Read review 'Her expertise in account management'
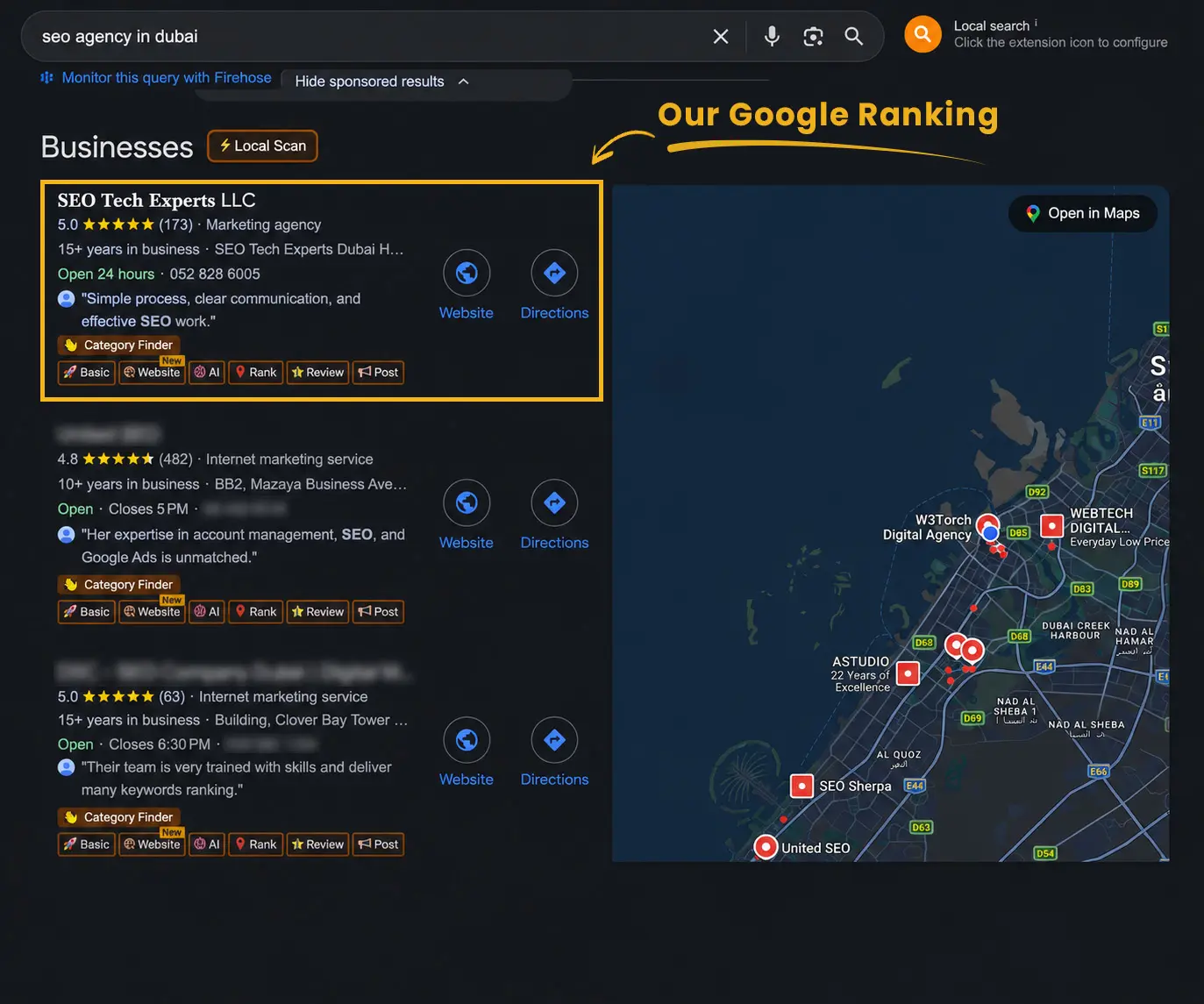The width and height of the screenshot is (1204, 1004). pos(243,545)
